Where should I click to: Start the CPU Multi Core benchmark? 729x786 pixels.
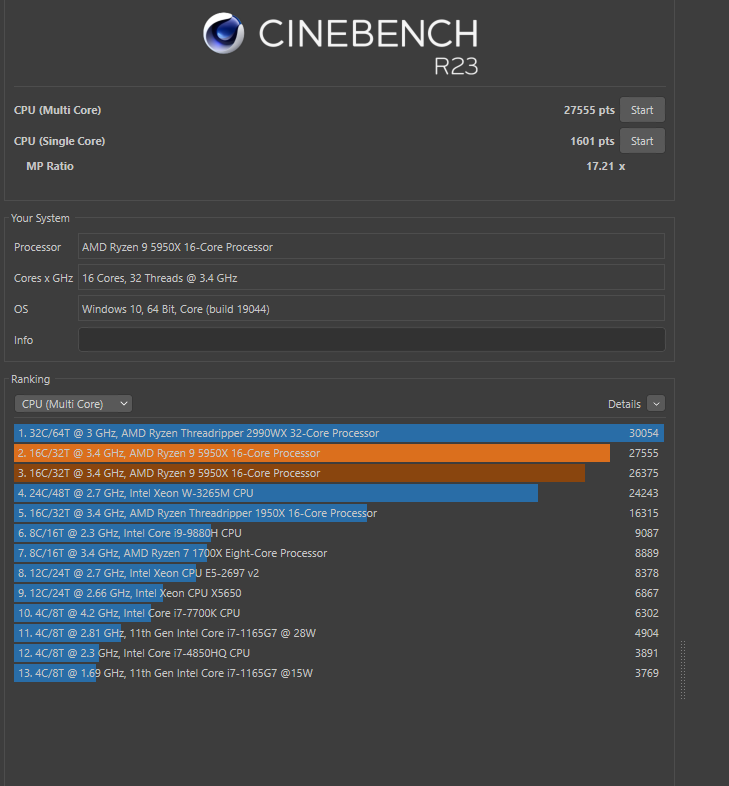coord(642,110)
